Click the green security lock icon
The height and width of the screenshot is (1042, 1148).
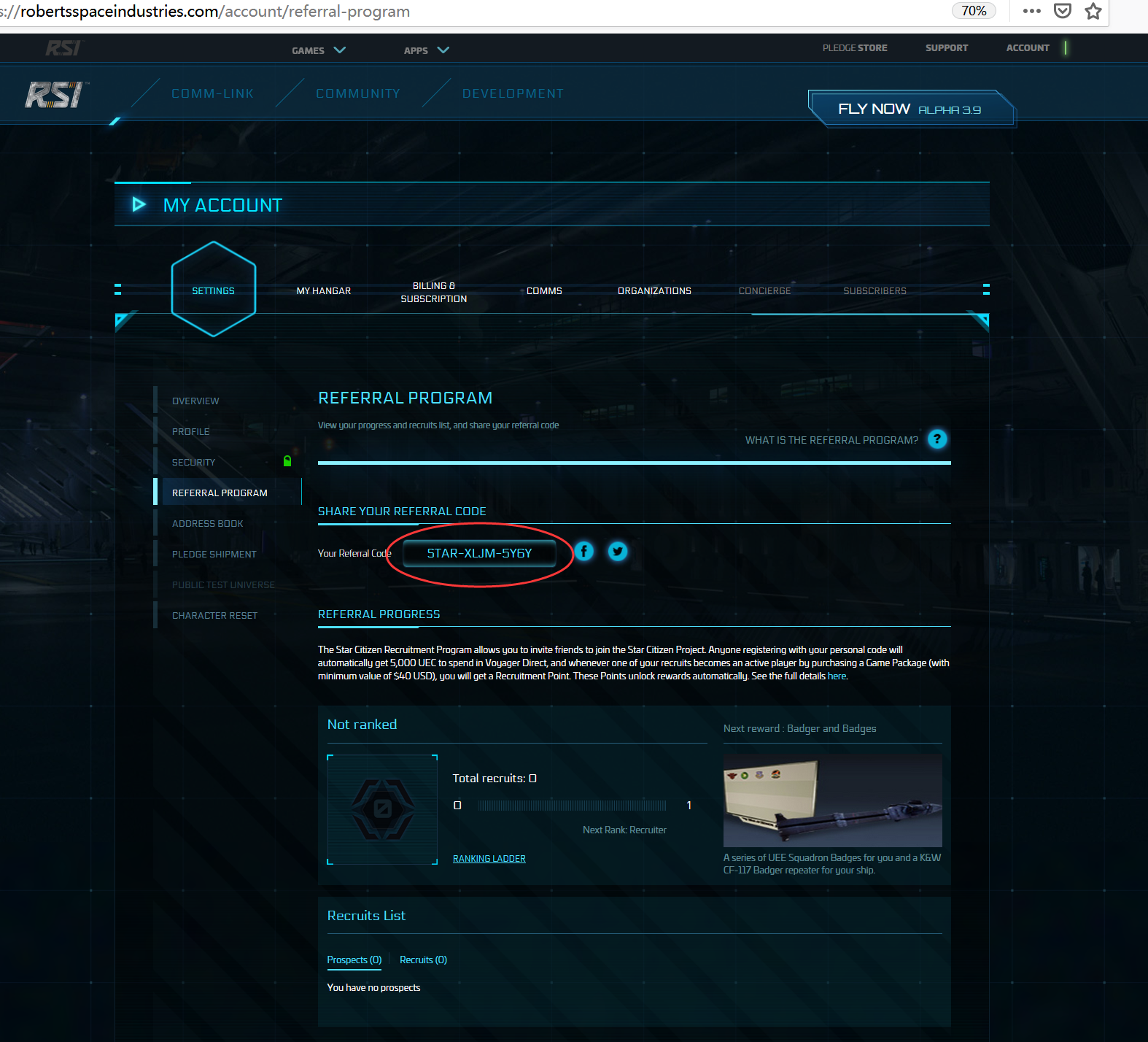287,461
